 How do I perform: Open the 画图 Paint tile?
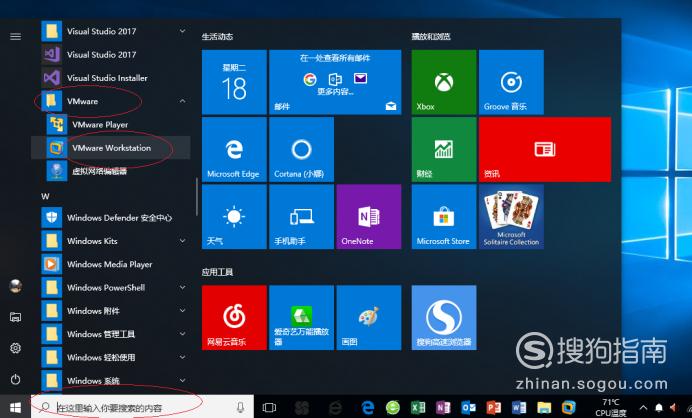369,317
